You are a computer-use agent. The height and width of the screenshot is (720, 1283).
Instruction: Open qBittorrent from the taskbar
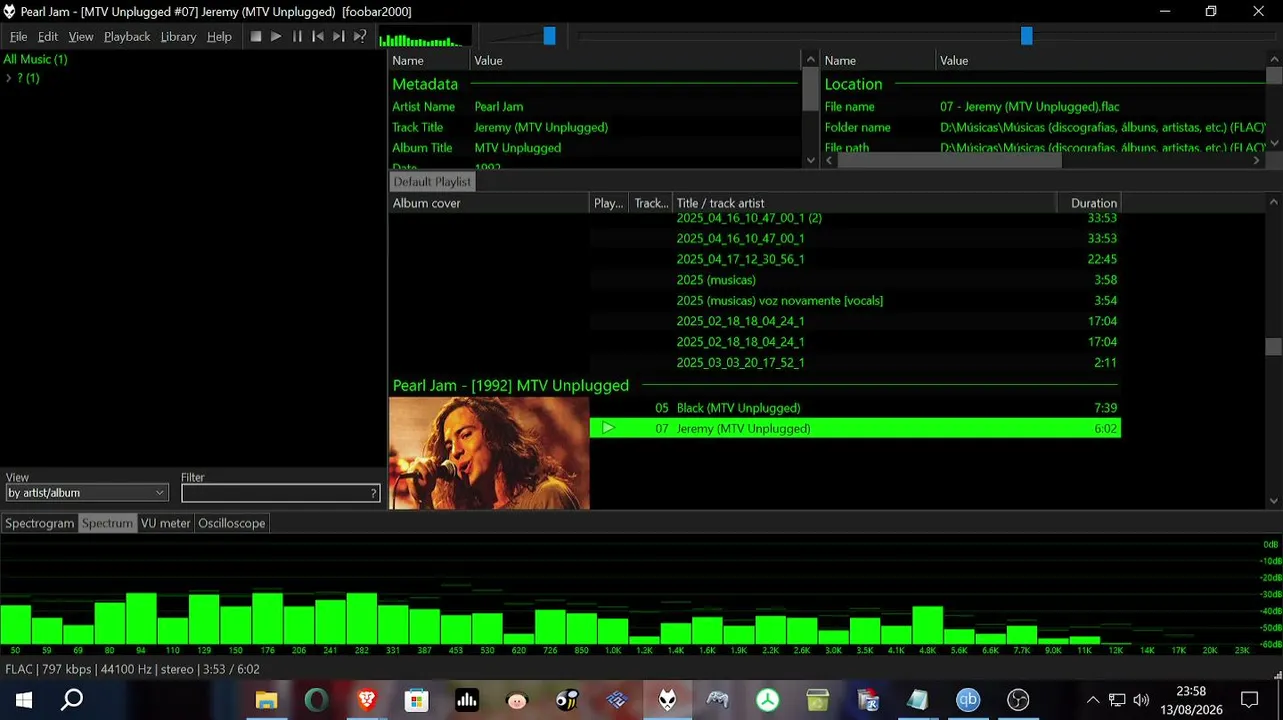[968, 700]
